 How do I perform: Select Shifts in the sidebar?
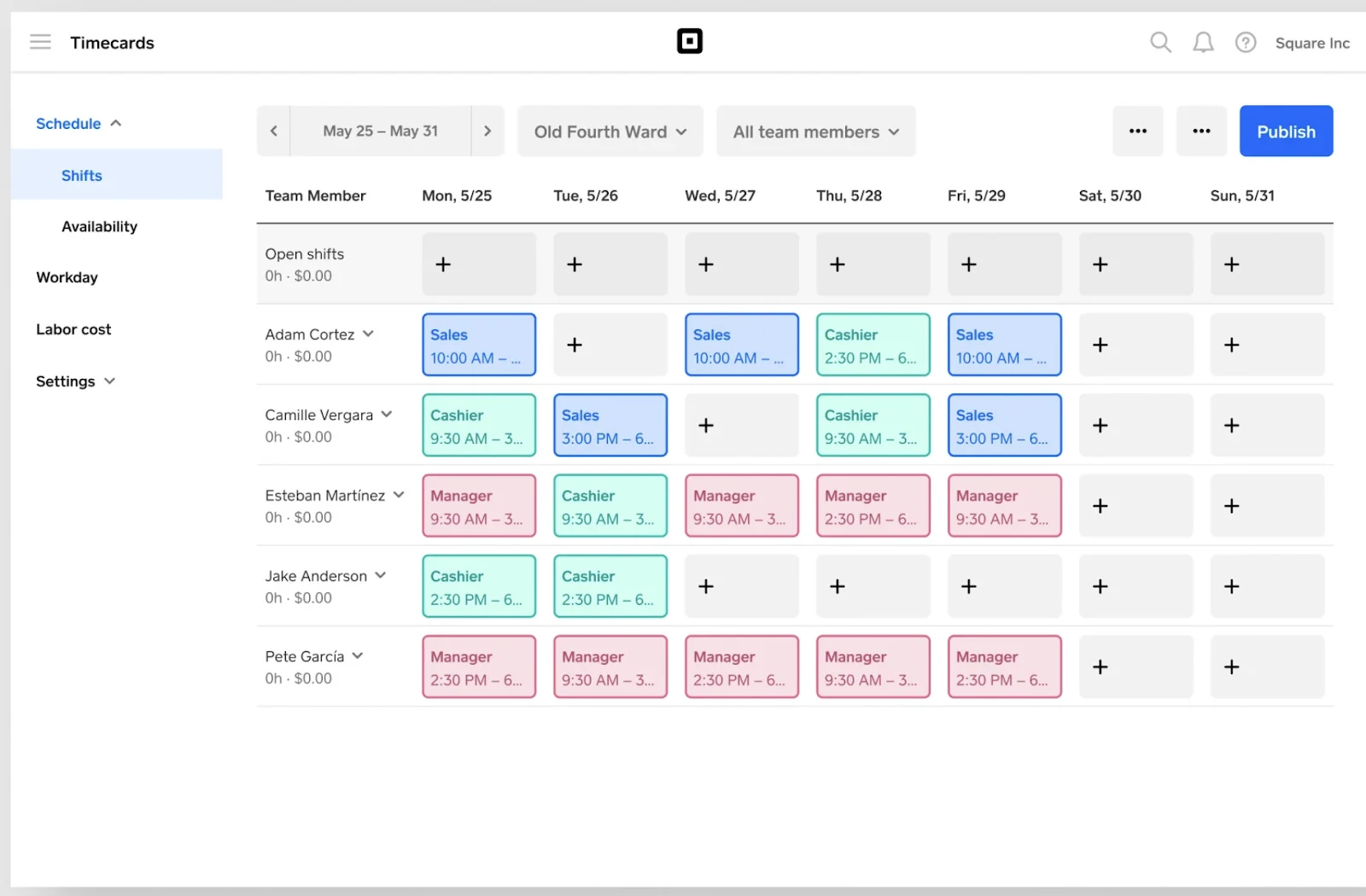[x=117, y=175]
